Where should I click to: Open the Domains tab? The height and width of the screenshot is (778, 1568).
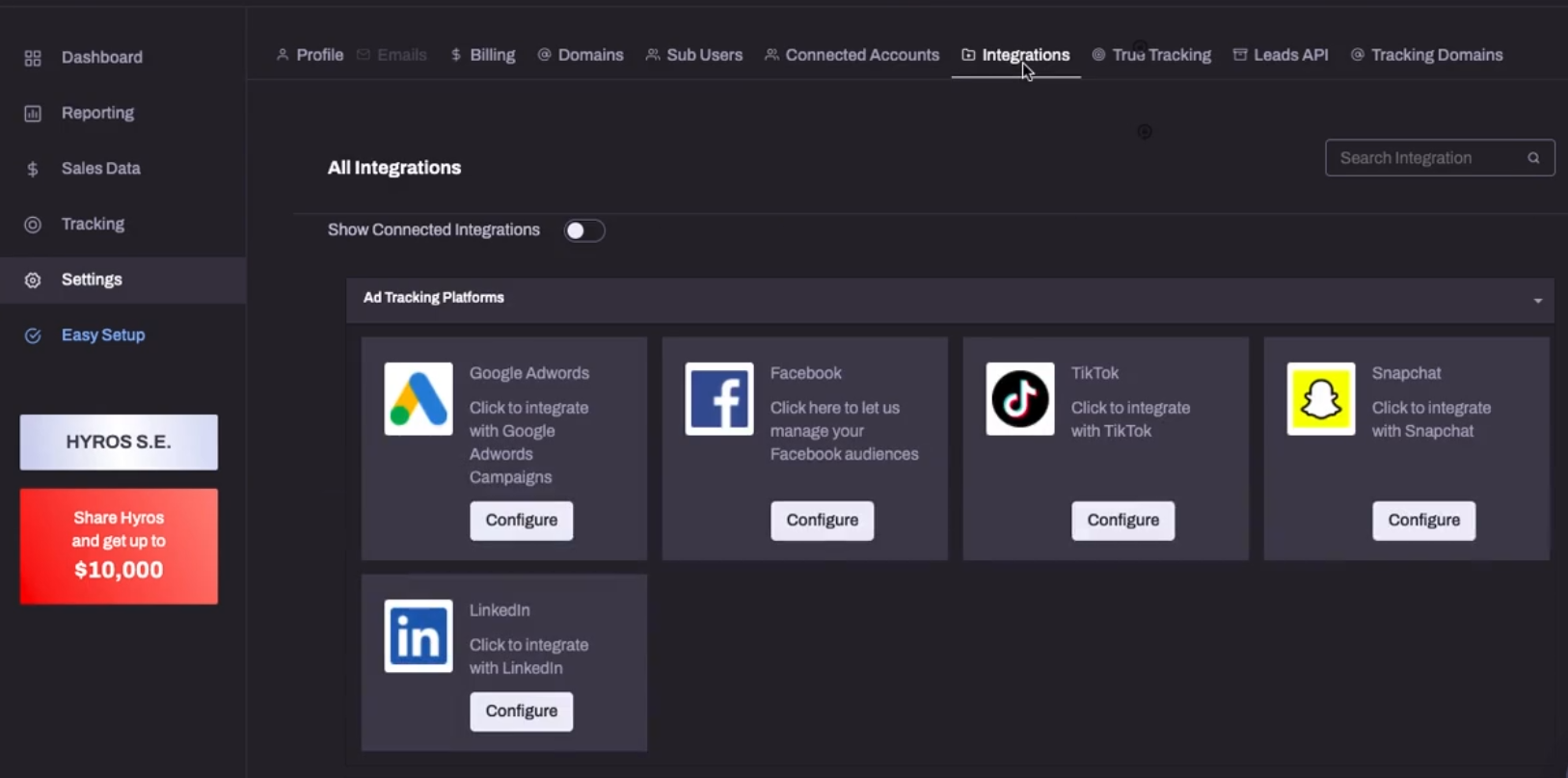click(x=581, y=55)
